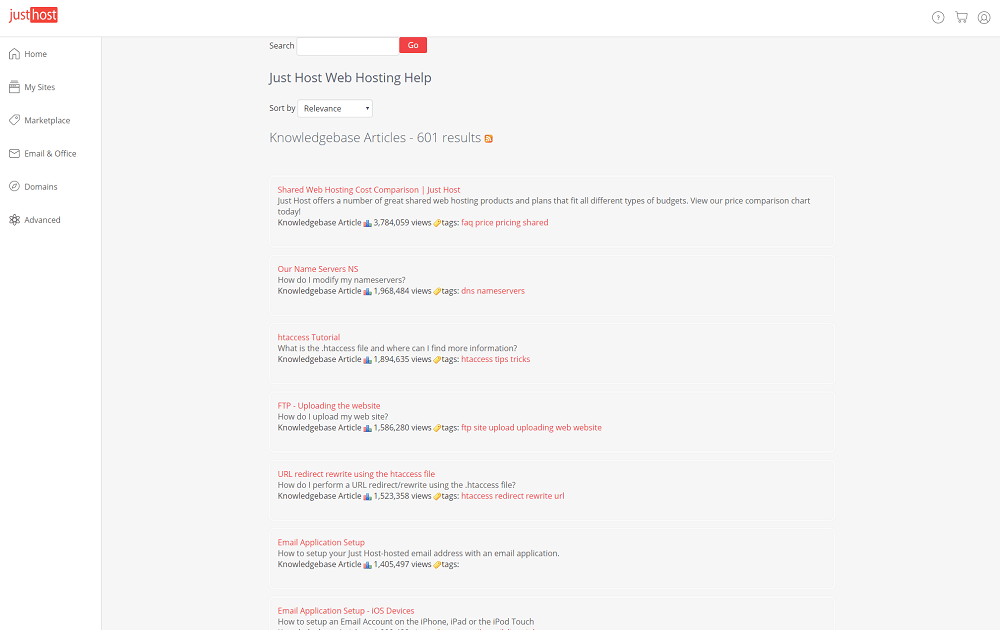Open Email Application Setup - iOS Devices article

tap(346, 611)
